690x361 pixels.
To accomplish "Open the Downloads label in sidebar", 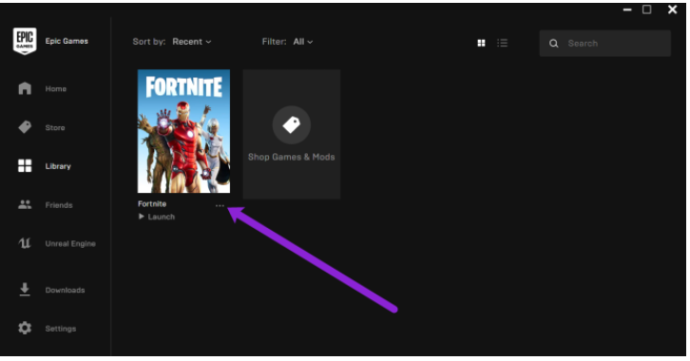I will (x=65, y=290).
